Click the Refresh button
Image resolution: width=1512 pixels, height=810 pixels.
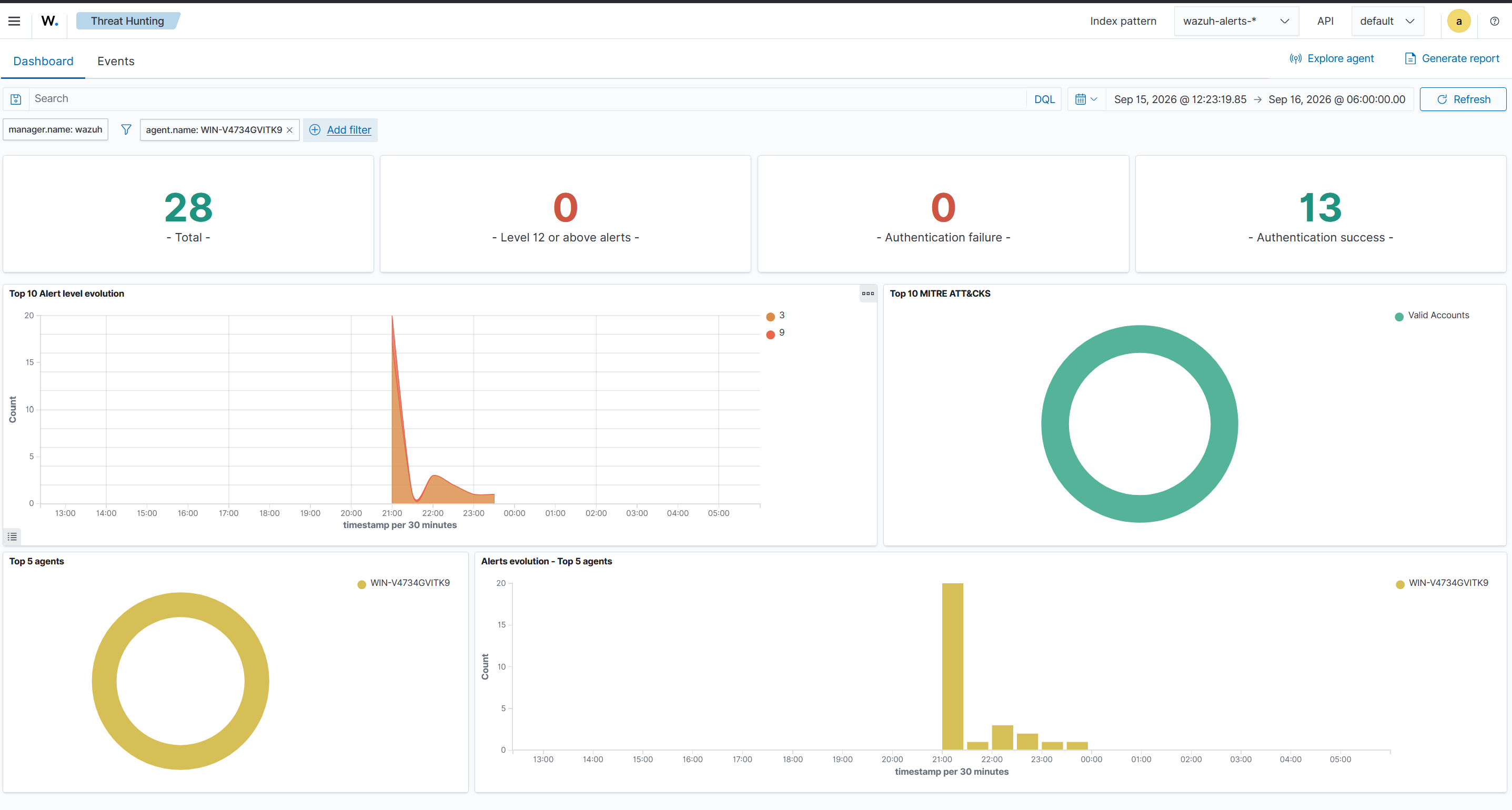[1463, 99]
